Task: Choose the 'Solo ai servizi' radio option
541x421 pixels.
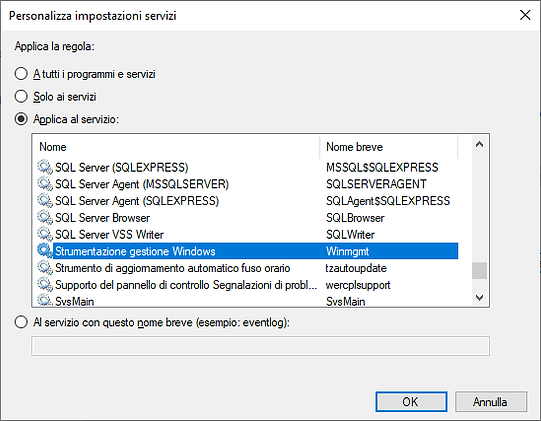Action: point(21,97)
